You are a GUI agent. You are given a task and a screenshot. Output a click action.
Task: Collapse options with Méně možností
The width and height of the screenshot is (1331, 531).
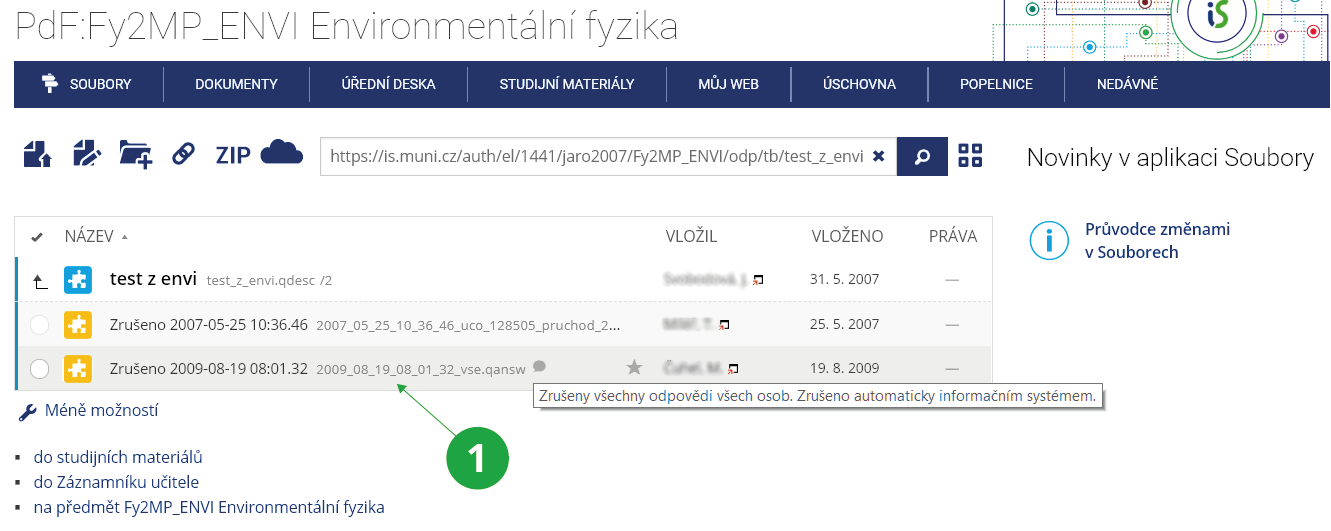coord(100,410)
